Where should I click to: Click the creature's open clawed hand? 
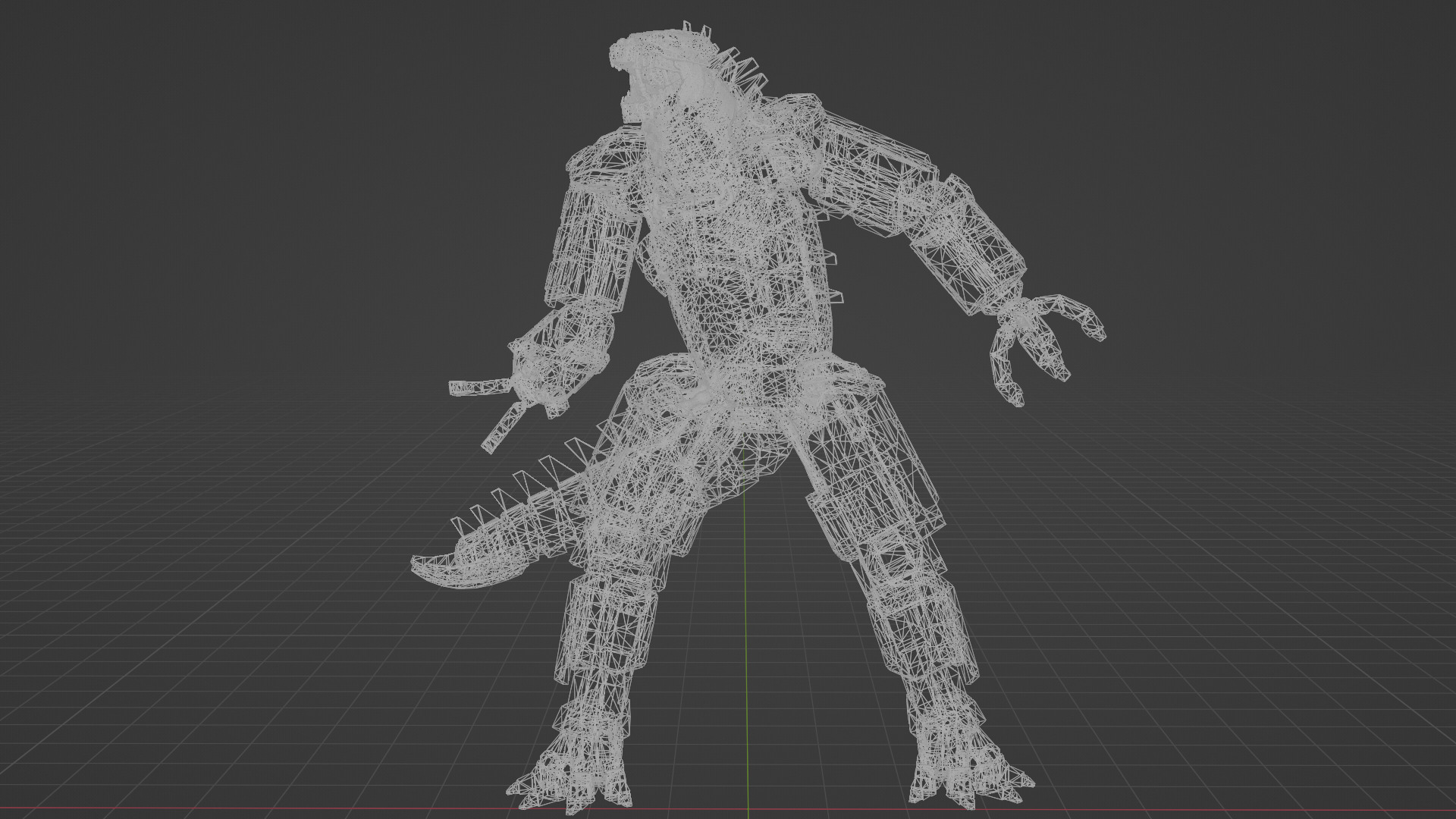tap(1047, 350)
